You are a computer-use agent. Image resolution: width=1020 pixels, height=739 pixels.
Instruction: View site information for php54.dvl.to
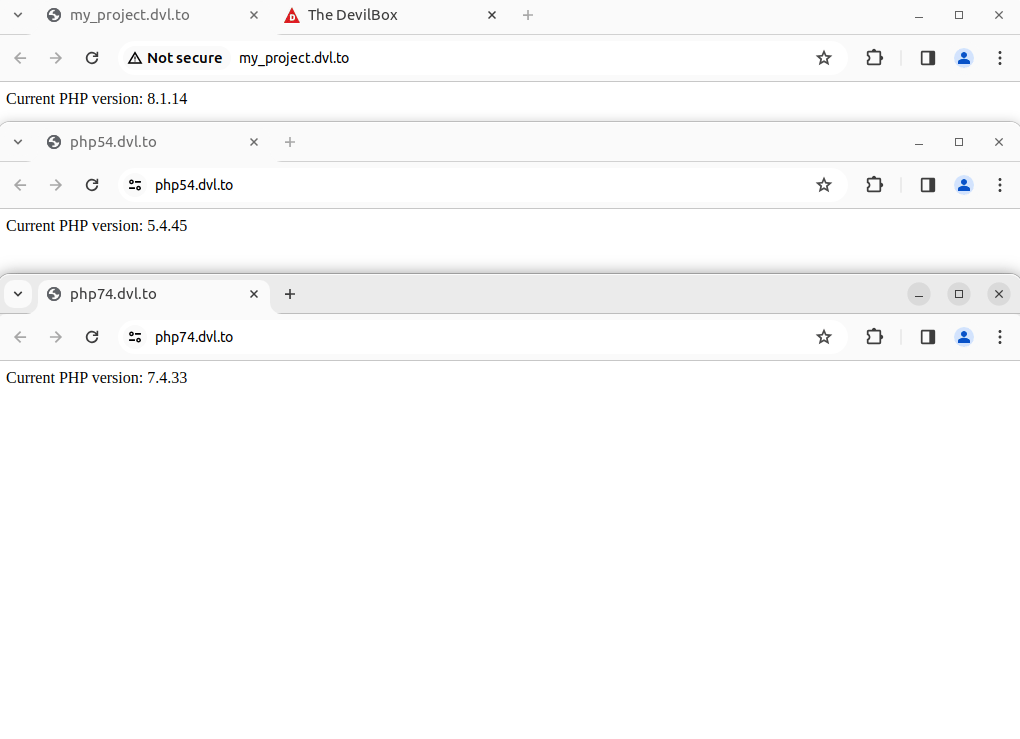pos(135,185)
